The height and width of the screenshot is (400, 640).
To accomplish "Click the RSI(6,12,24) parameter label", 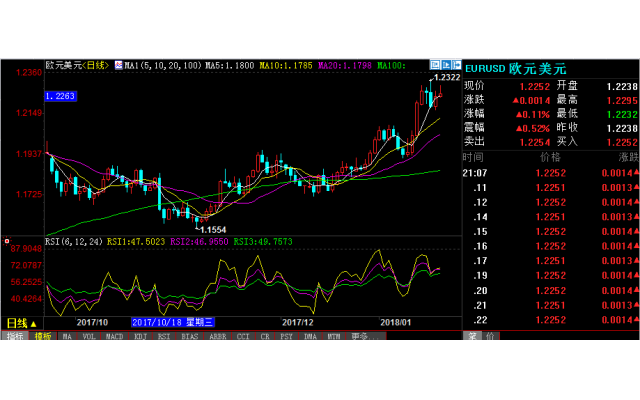I will point(73,242).
